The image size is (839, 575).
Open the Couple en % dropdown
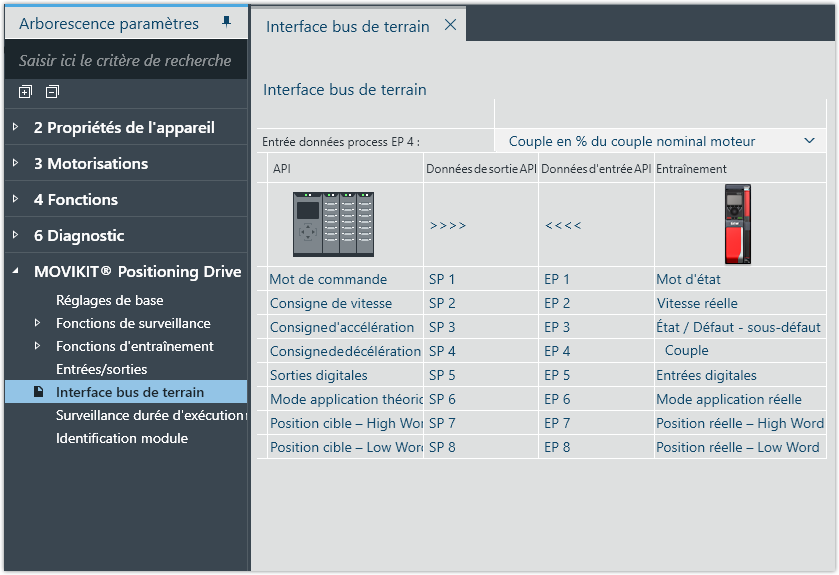(809, 141)
